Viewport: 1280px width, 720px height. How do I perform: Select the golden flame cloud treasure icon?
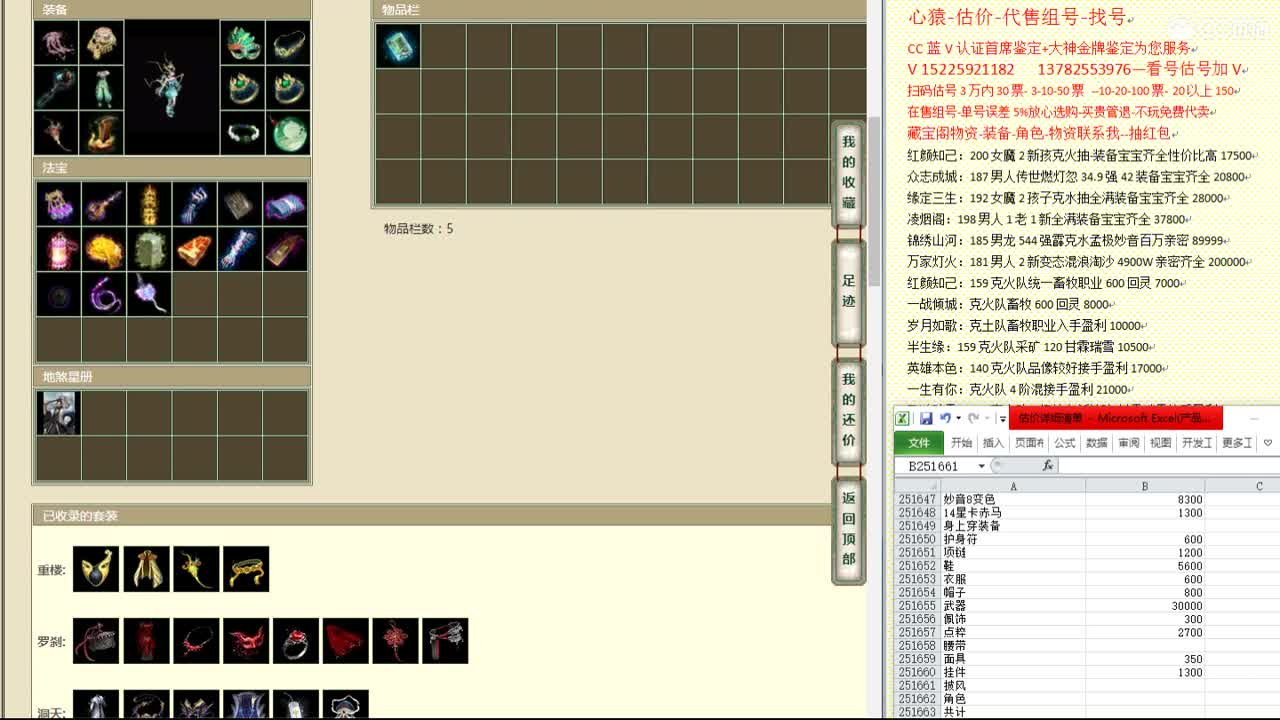tap(103, 249)
